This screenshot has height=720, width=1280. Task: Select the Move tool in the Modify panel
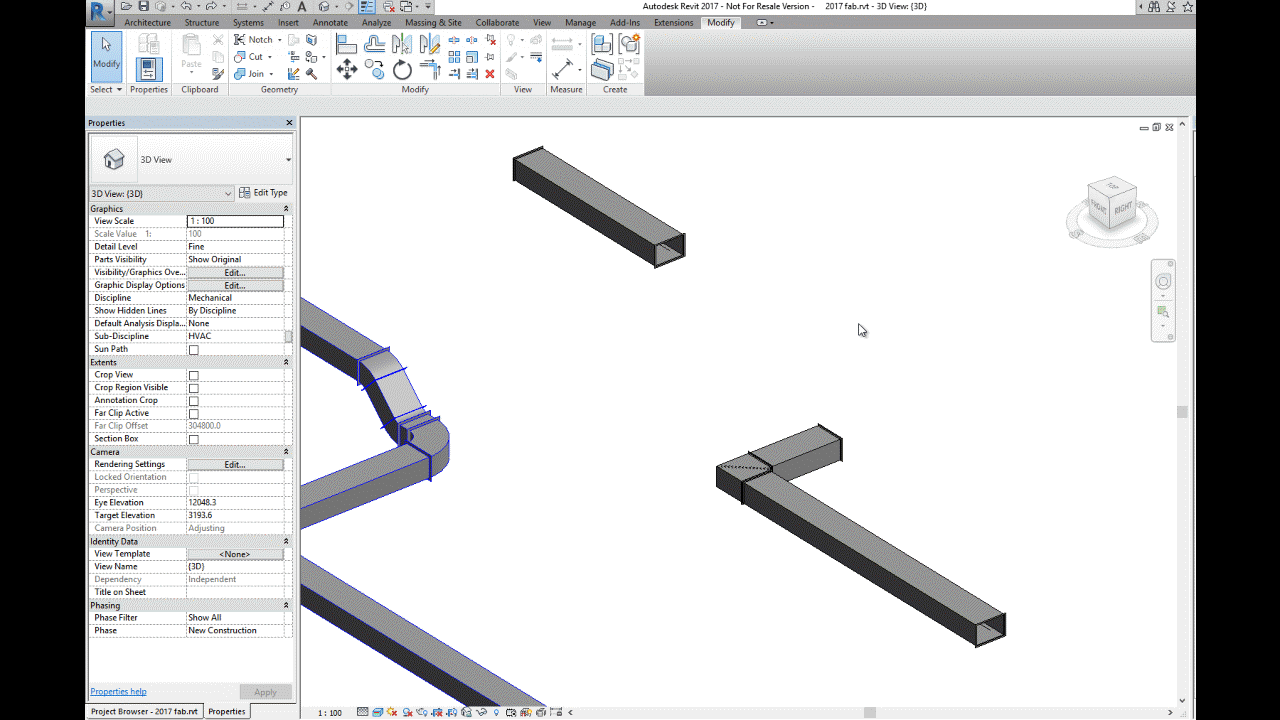tap(347, 69)
